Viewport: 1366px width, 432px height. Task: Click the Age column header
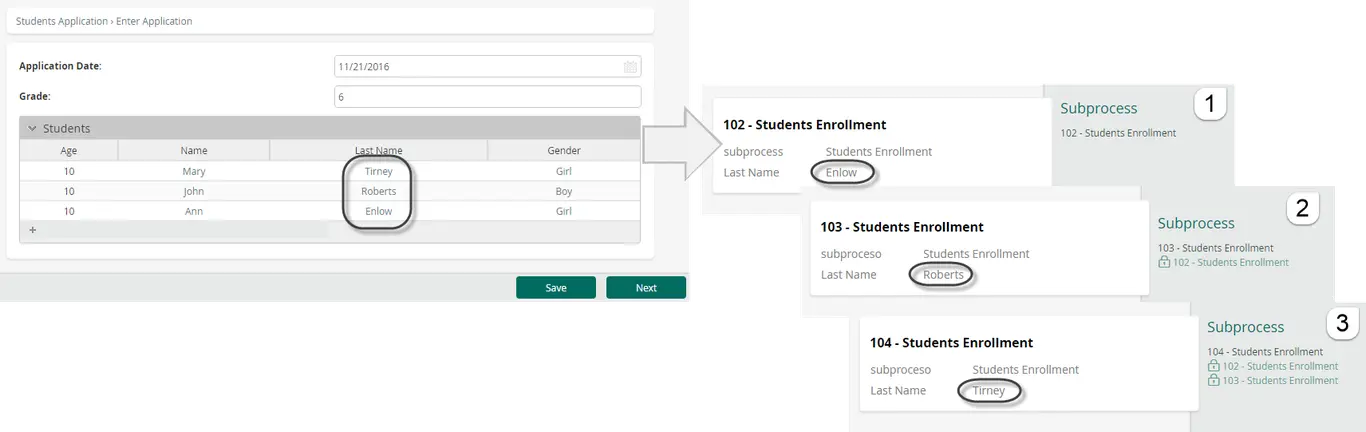[69, 150]
